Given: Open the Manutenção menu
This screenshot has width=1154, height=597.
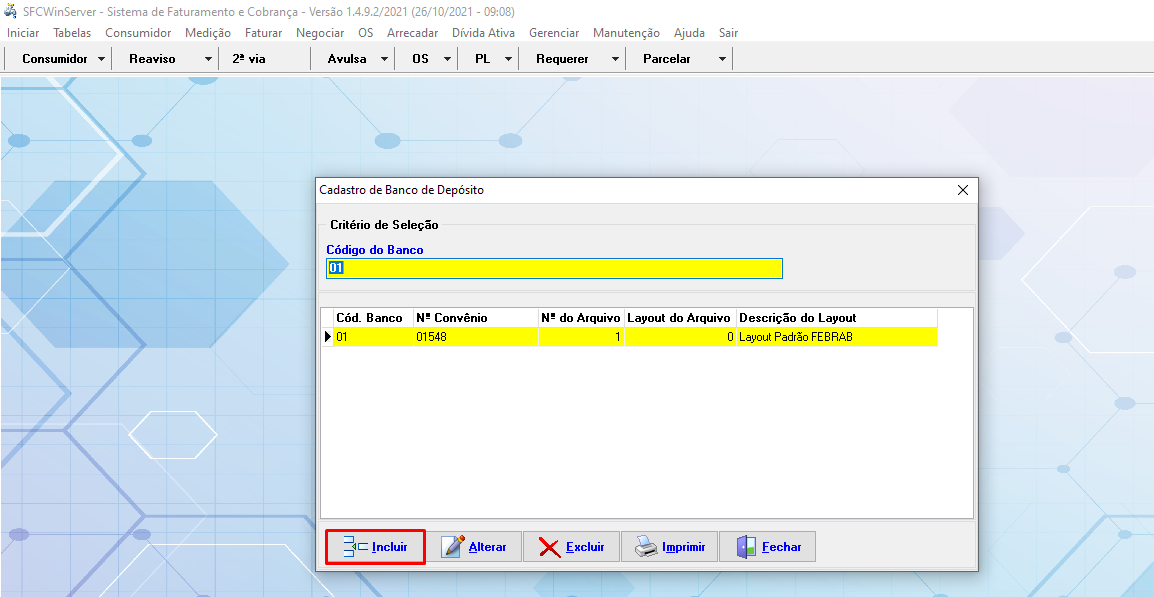Looking at the screenshot, I should coord(626,33).
